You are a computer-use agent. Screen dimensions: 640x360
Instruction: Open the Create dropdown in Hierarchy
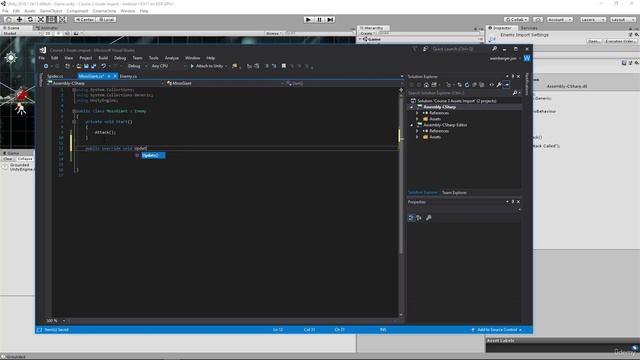click(x=367, y=33)
